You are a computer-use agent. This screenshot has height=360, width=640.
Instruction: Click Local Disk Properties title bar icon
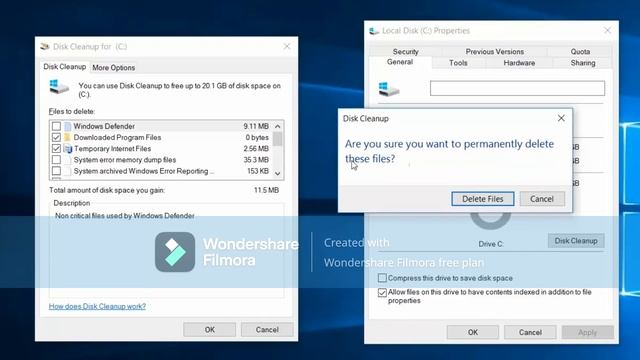[x=374, y=31]
